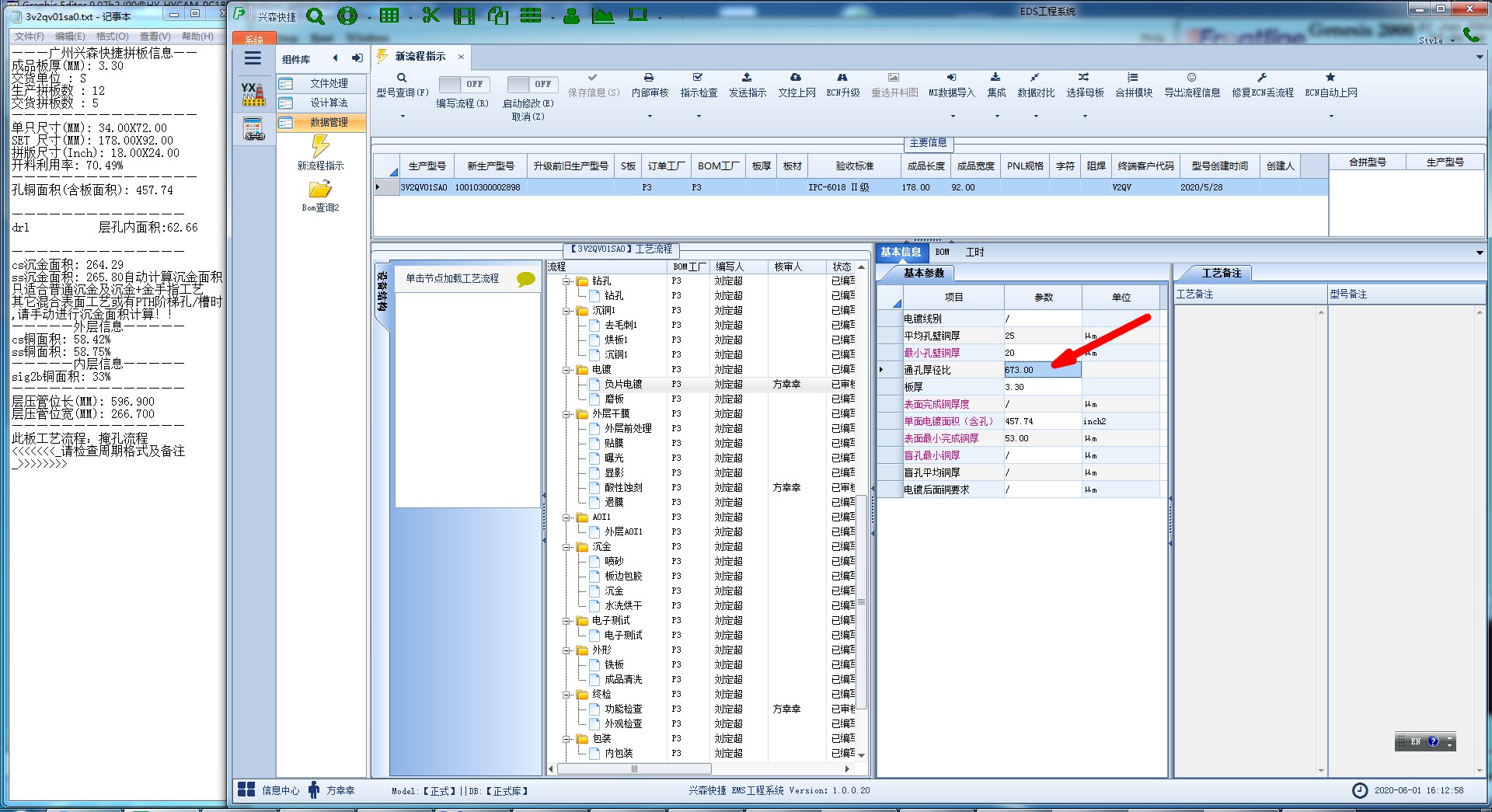Click the 型号查询(F) search icon
Viewport: 1492px width, 812px height.
click(402, 78)
